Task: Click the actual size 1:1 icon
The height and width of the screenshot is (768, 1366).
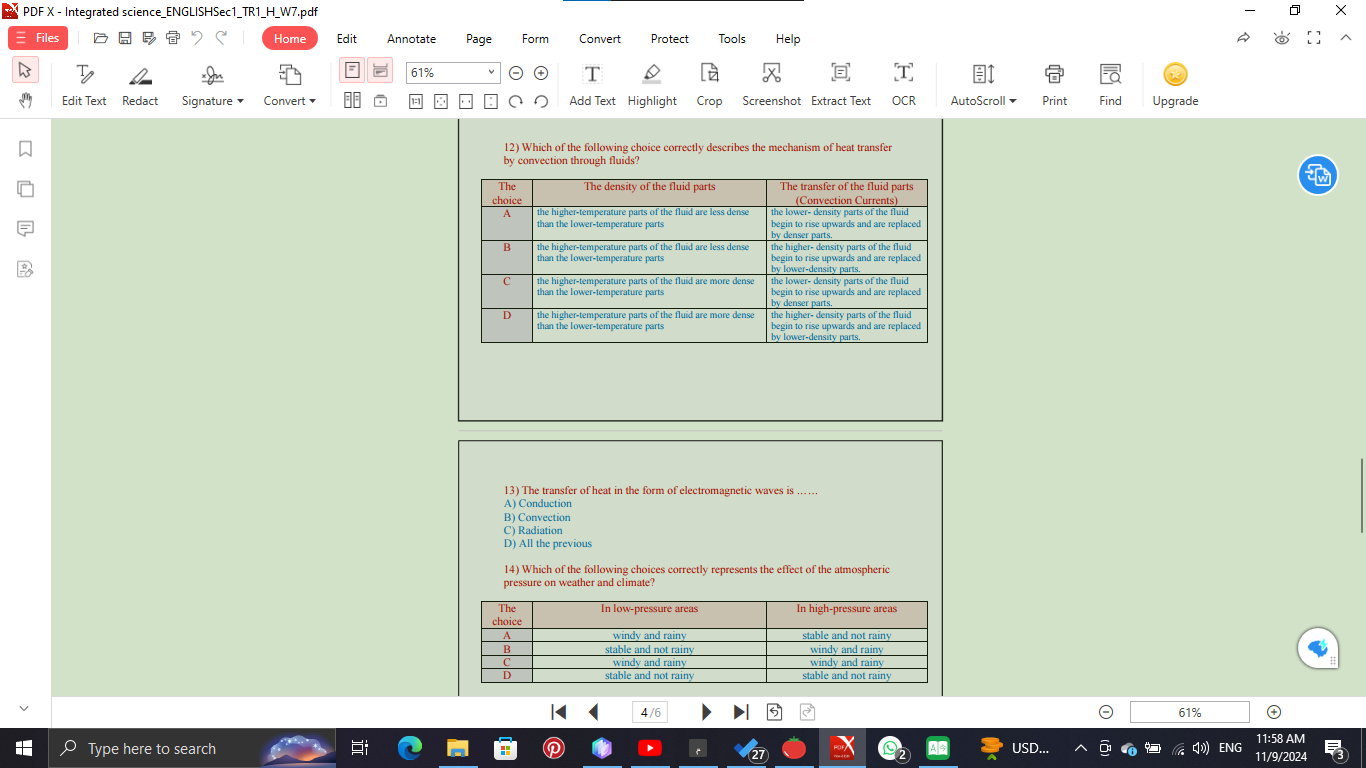Action: pos(416,101)
